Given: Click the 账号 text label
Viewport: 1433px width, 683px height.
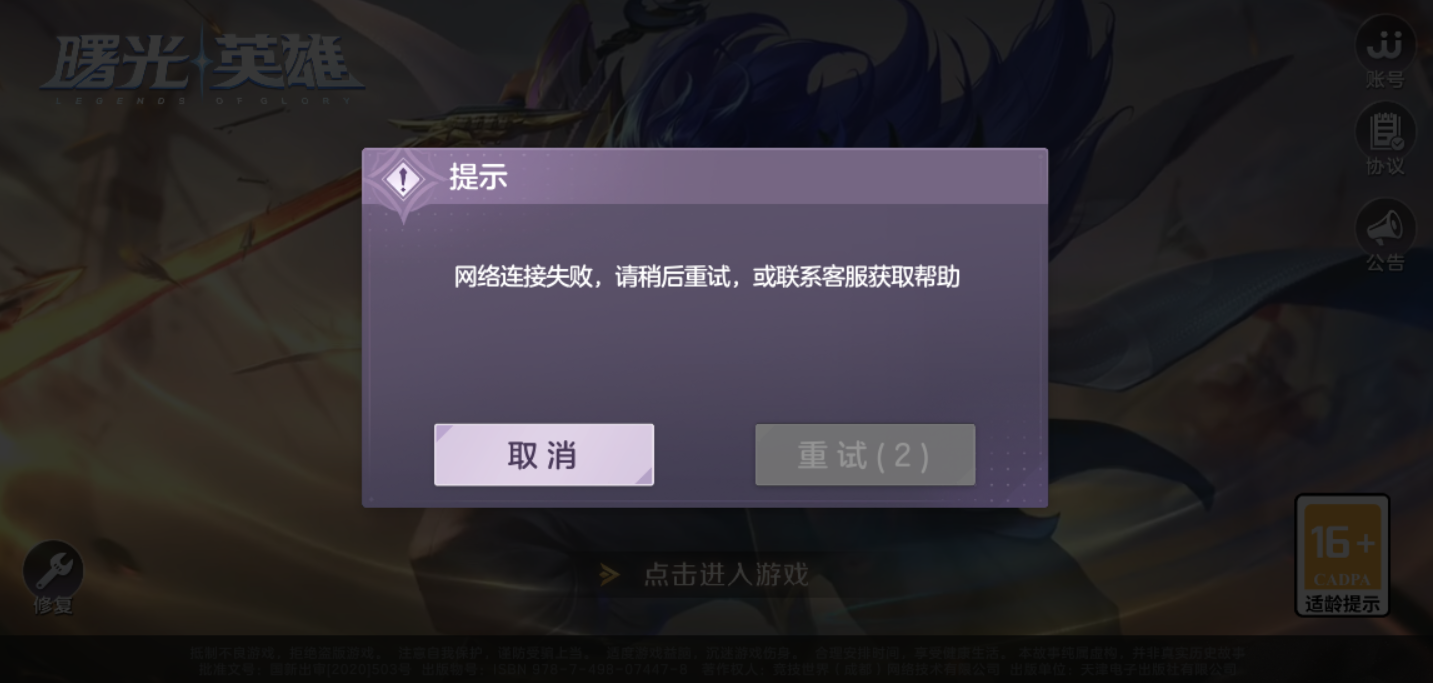Looking at the screenshot, I should pos(1385,80).
